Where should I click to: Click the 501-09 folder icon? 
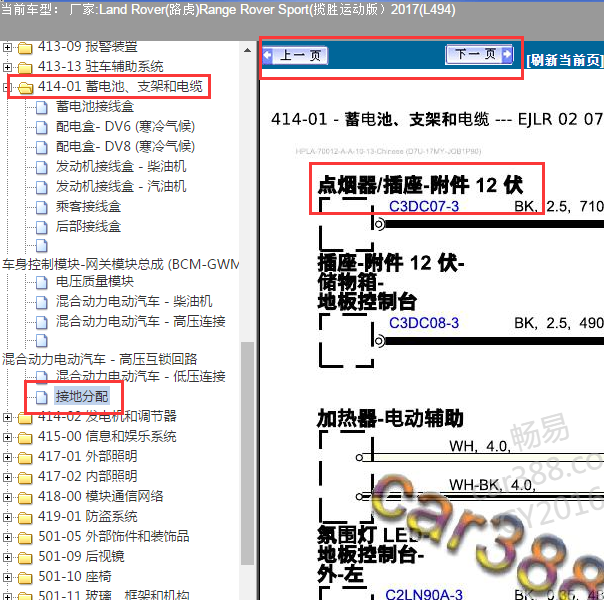pos(25,558)
